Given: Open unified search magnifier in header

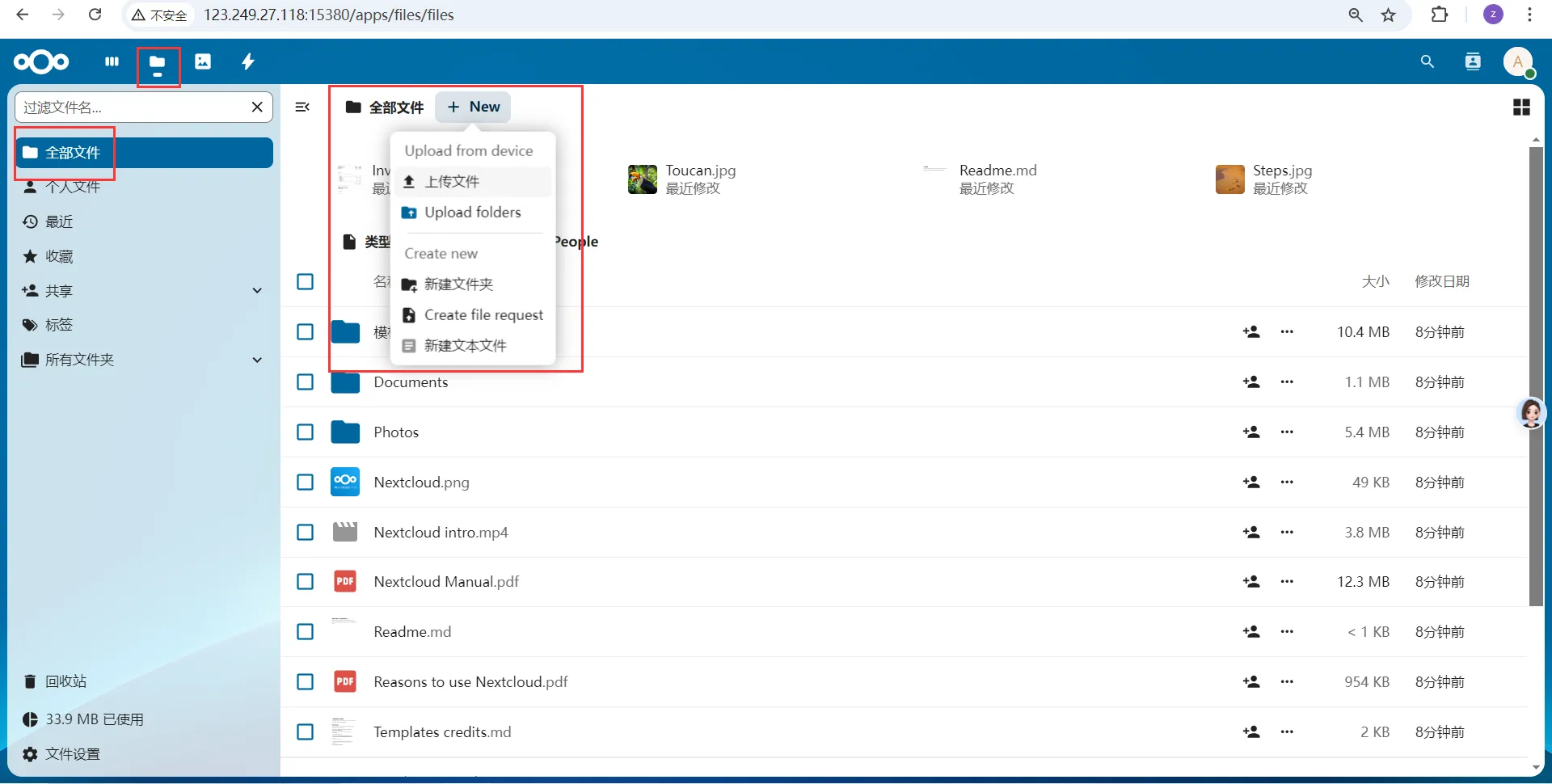Looking at the screenshot, I should [x=1428, y=61].
